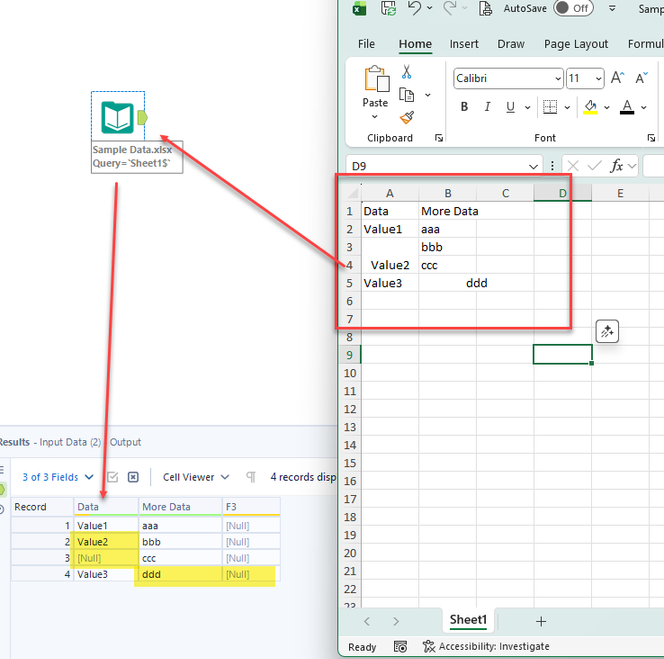Image resolution: width=664 pixels, height=659 pixels.
Task: Select cell A2 containing Value1
Action: click(390, 229)
